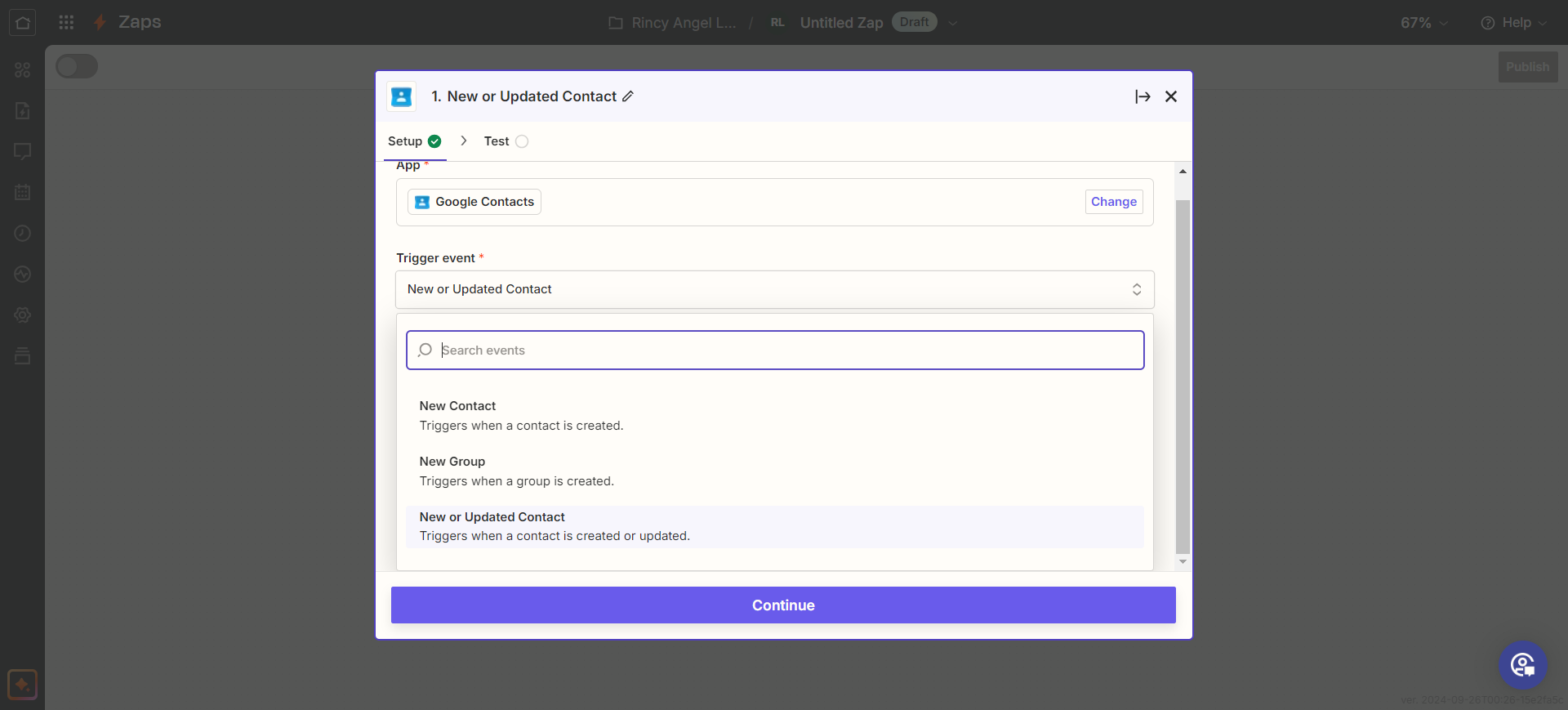Image resolution: width=1568 pixels, height=710 pixels.
Task: Click the home icon in top bar
Action: point(23,22)
